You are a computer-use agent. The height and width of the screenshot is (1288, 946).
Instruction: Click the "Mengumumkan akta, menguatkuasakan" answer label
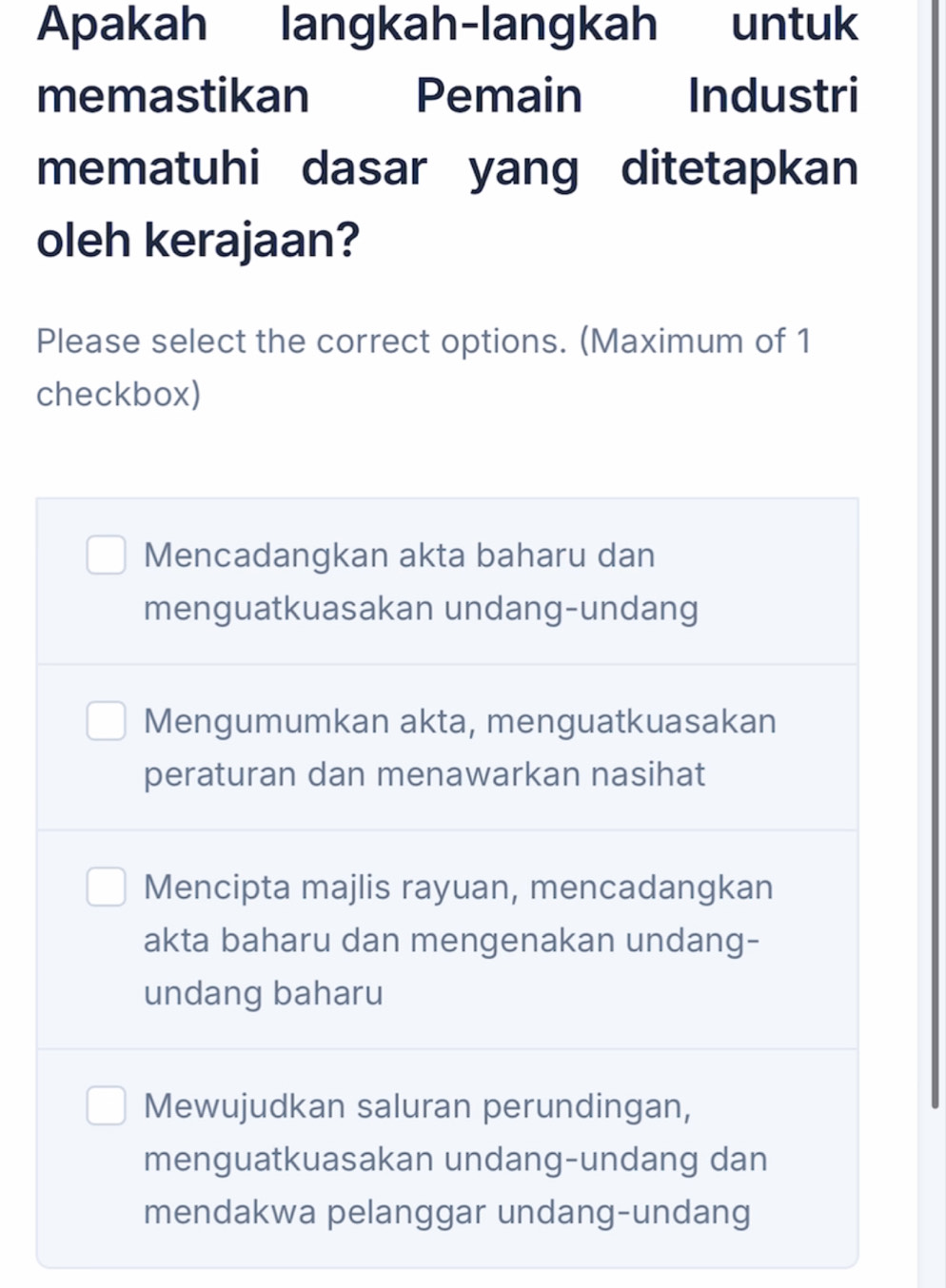460,721
